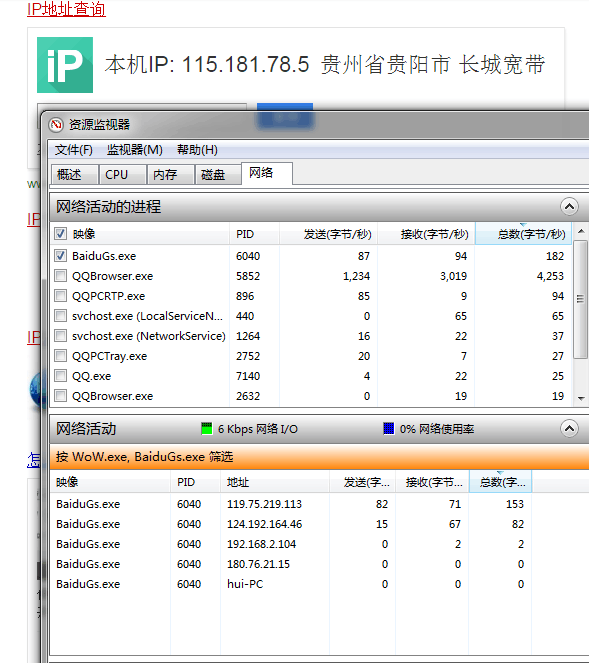Switch to the 磁盘 tab
This screenshot has height=663, width=589.
click(218, 175)
